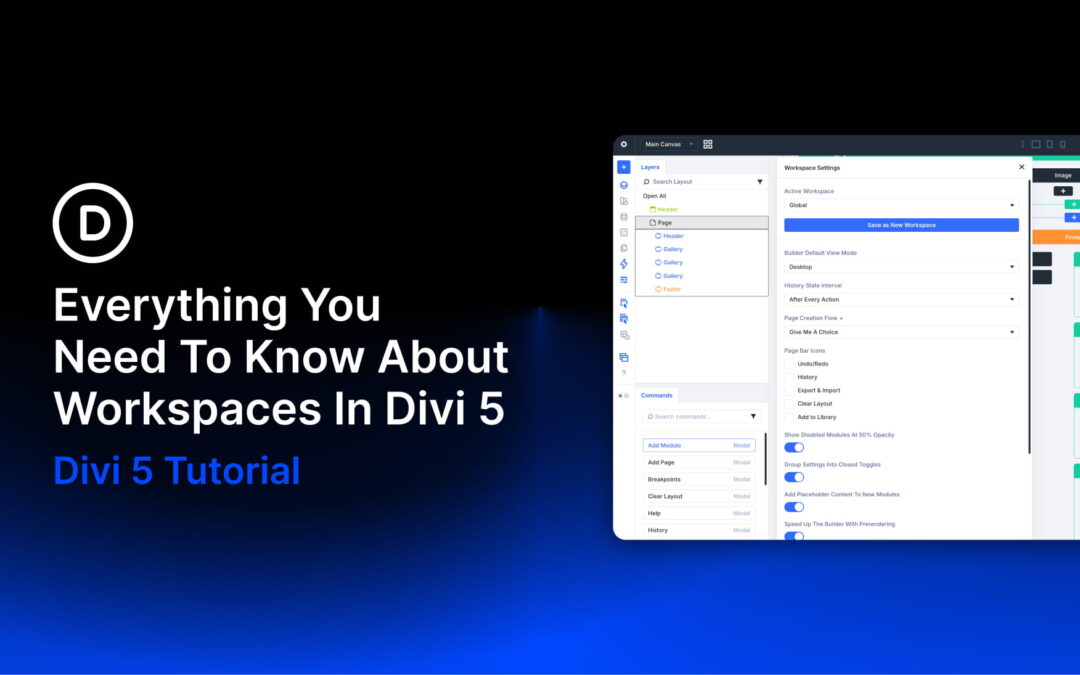Screen dimensions: 1080x675
Task: Switch to phone view icon in top bar
Action: (1063, 144)
